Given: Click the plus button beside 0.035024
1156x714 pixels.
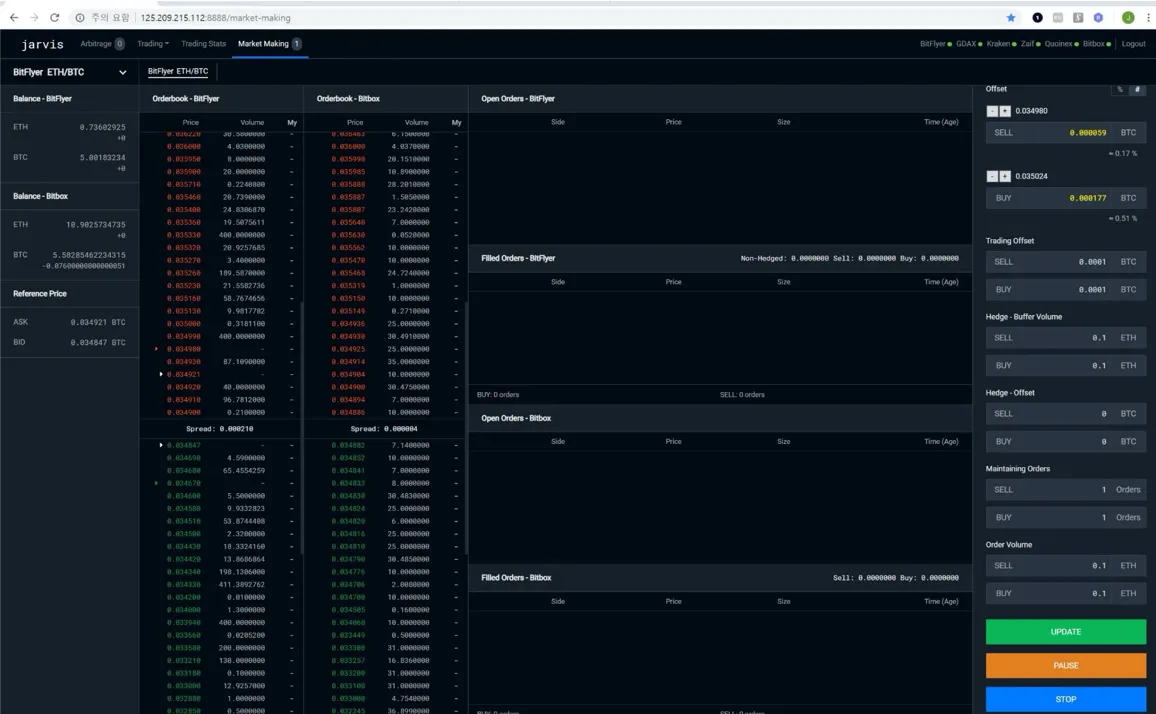Looking at the screenshot, I should tap(1005, 176).
